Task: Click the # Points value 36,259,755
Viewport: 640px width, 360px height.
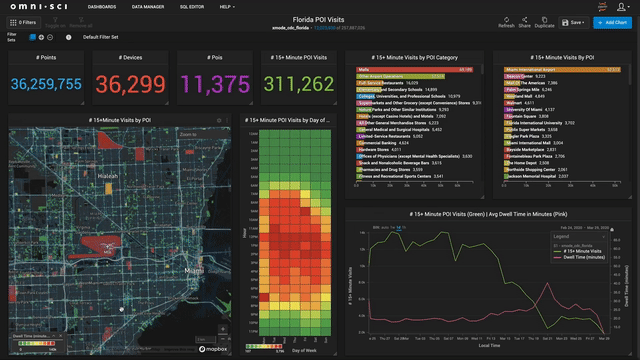Action: [46, 84]
